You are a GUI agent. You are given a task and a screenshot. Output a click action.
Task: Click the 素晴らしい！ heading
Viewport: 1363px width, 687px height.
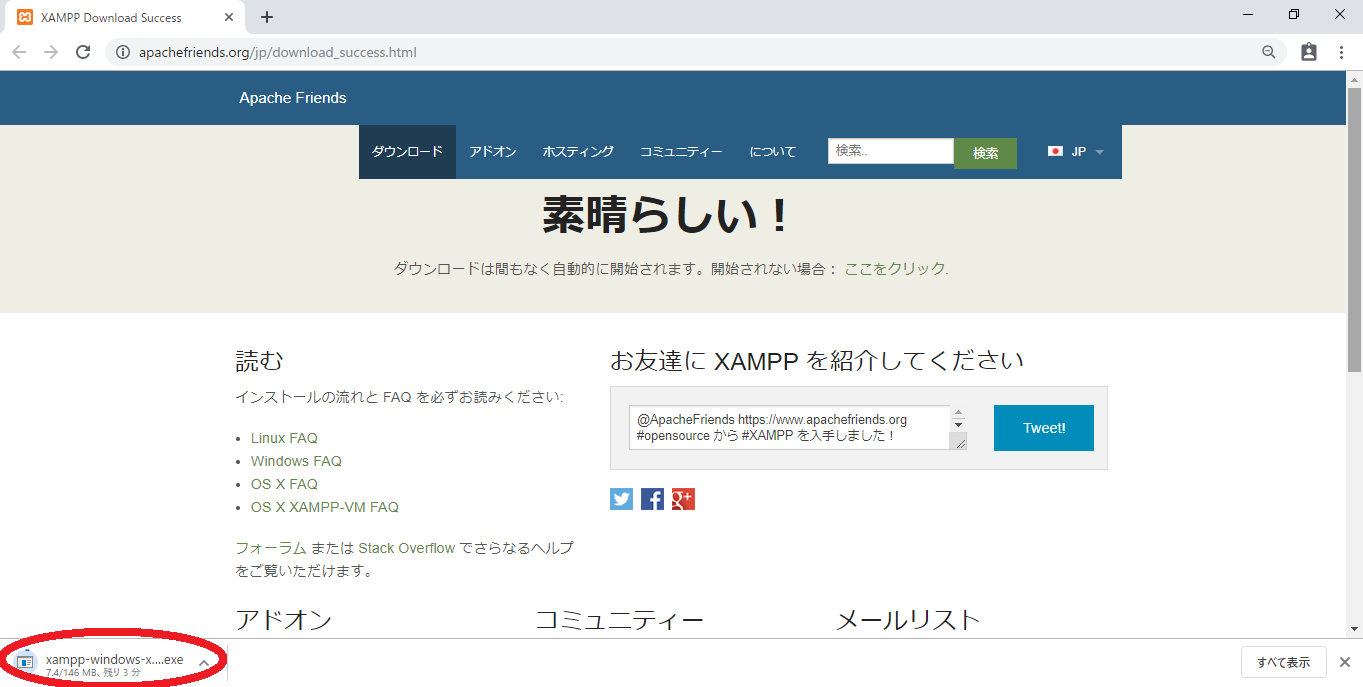(x=666, y=215)
